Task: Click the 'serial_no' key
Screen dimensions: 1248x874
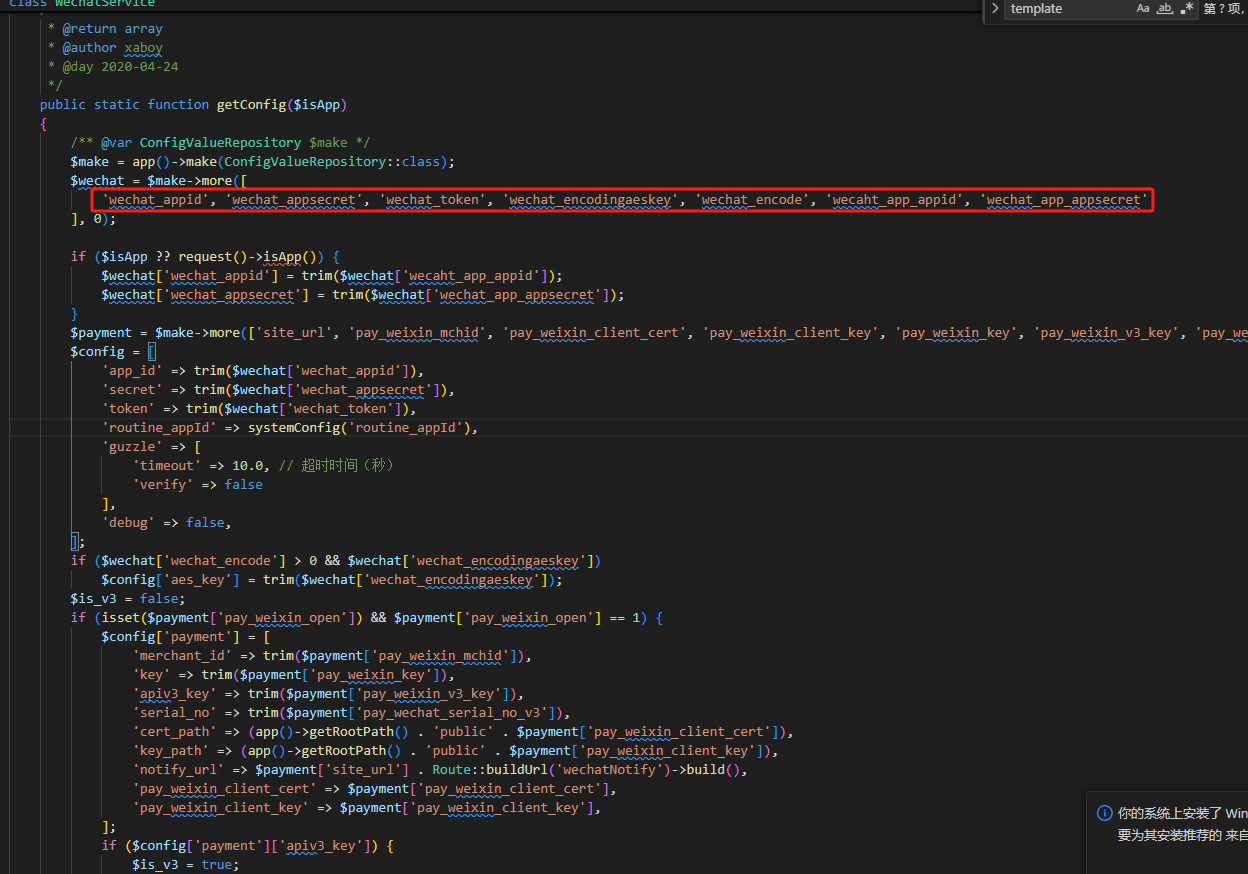Action: click(x=175, y=713)
